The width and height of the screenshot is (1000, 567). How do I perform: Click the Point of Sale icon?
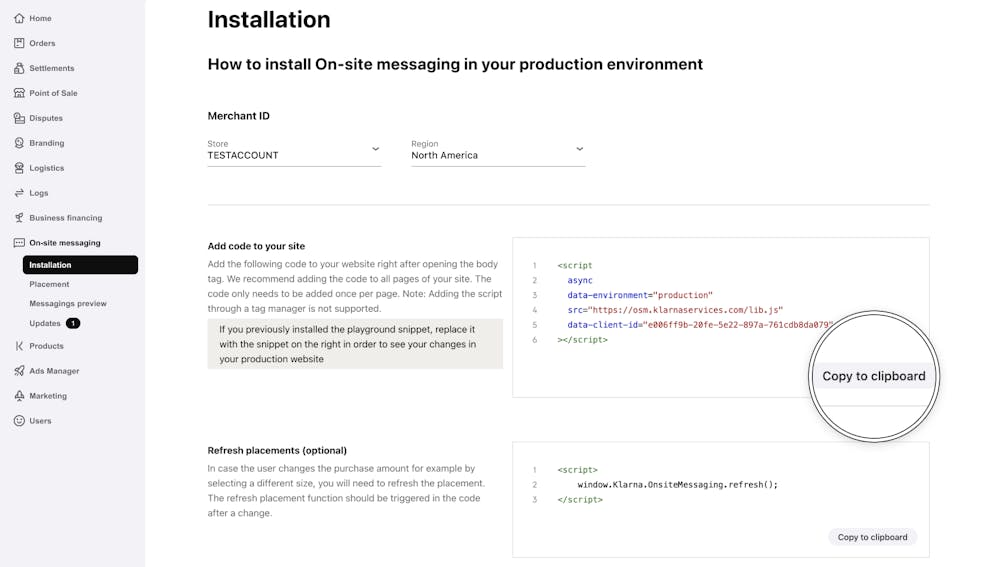click(x=19, y=93)
